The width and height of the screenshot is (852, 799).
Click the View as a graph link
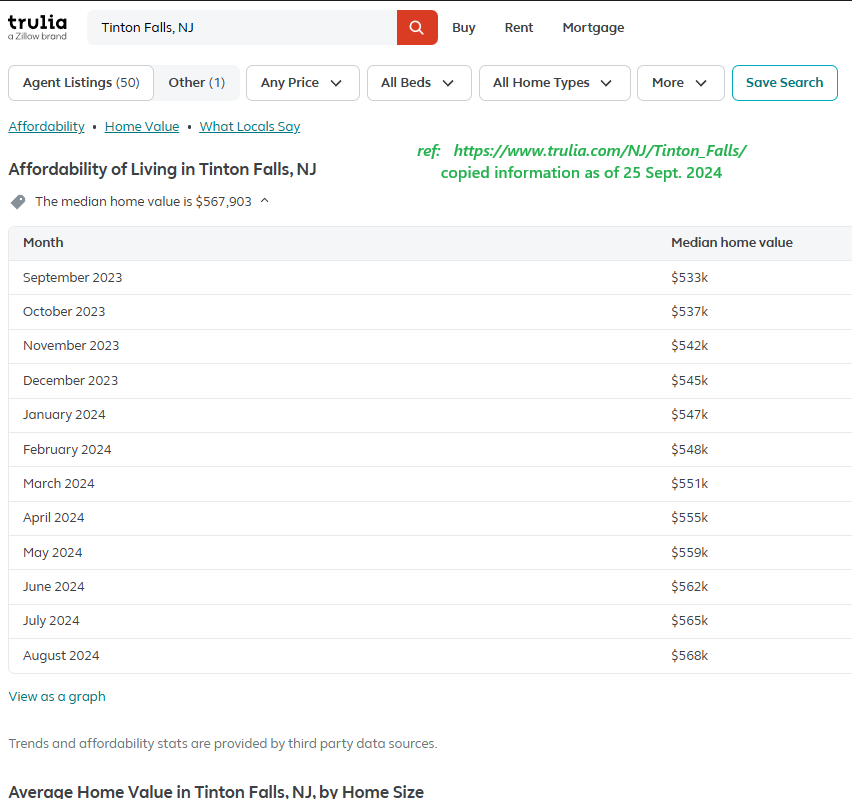pyautogui.click(x=57, y=696)
